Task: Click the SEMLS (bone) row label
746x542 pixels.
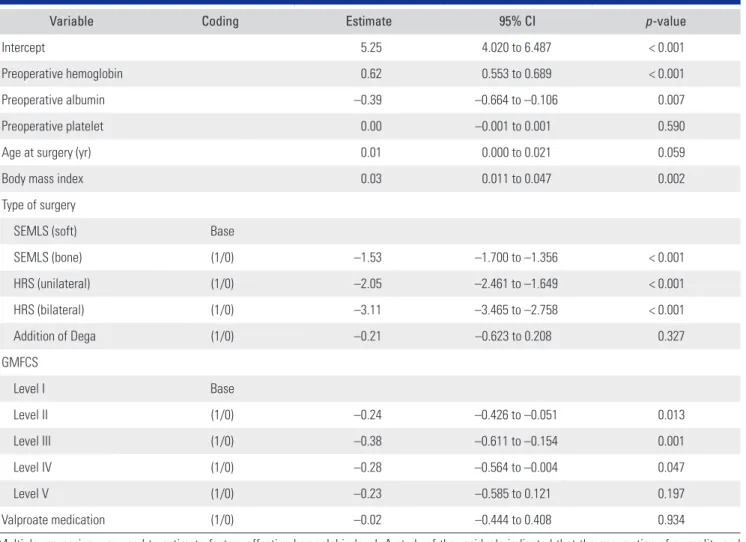Action: (48, 257)
